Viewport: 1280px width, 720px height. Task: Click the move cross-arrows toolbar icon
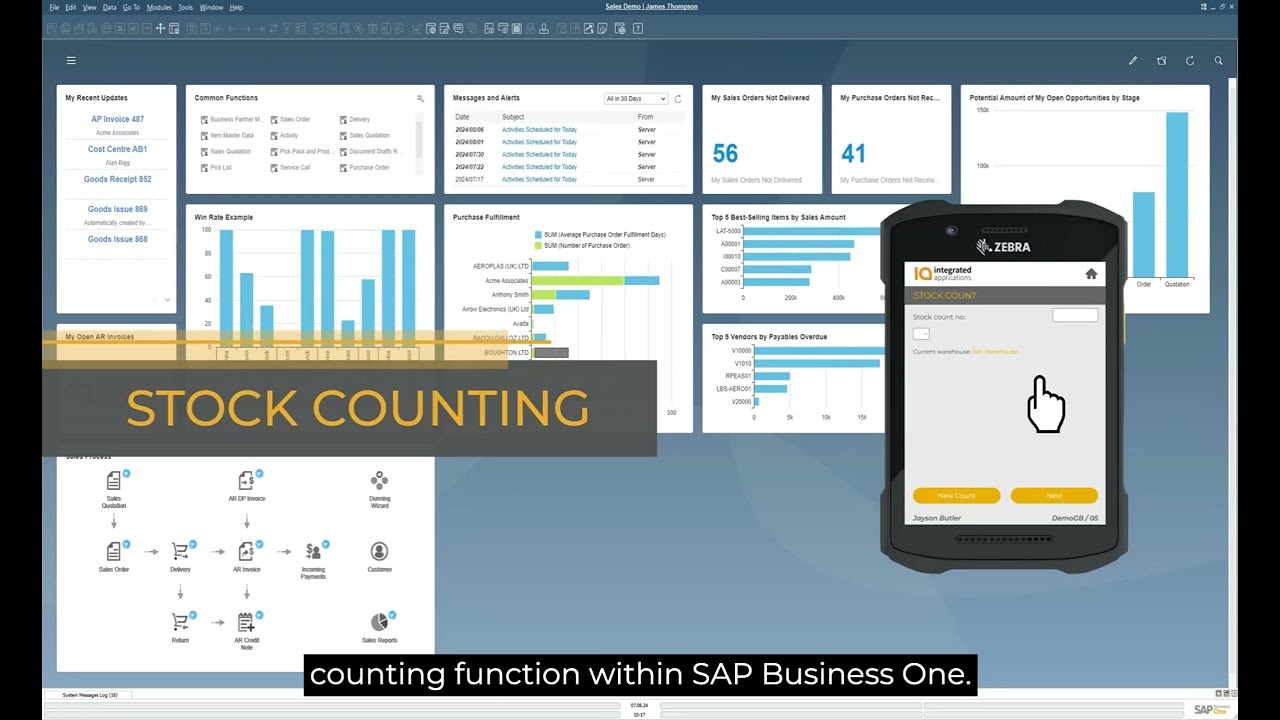160,28
